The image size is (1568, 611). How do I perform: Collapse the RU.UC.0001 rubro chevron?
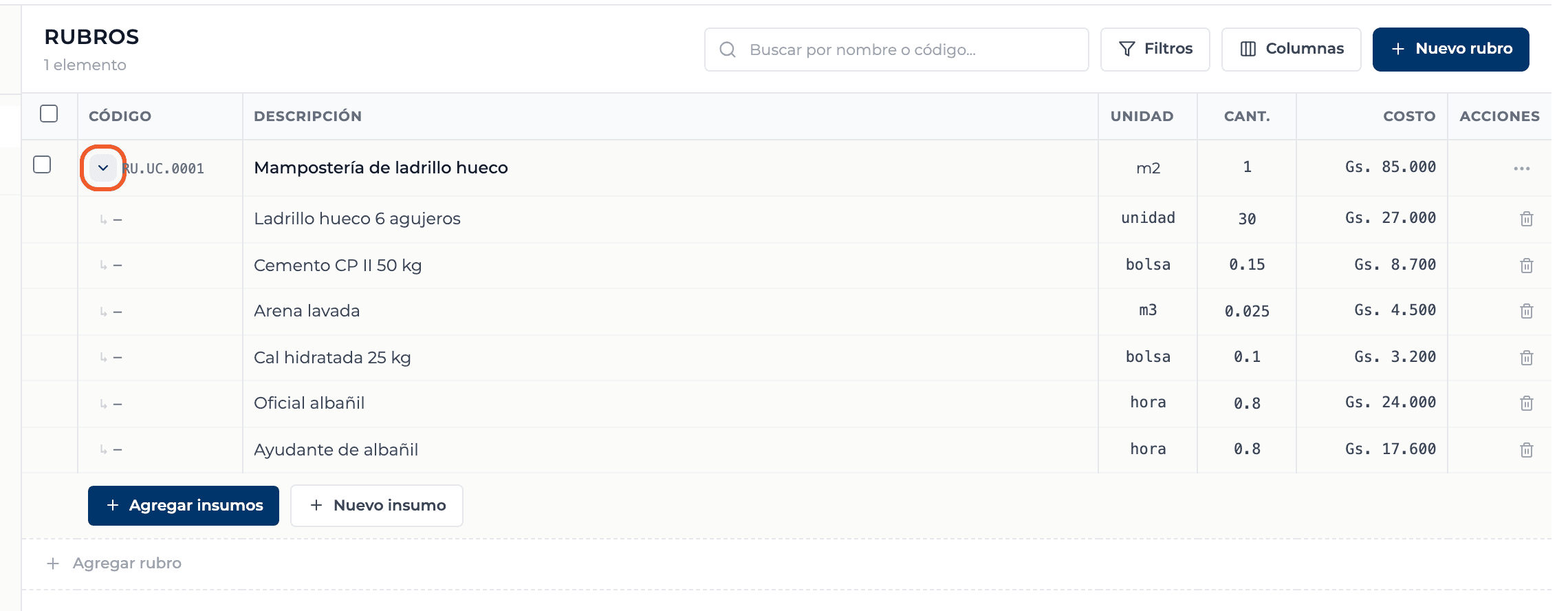pyautogui.click(x=103, y=168)
